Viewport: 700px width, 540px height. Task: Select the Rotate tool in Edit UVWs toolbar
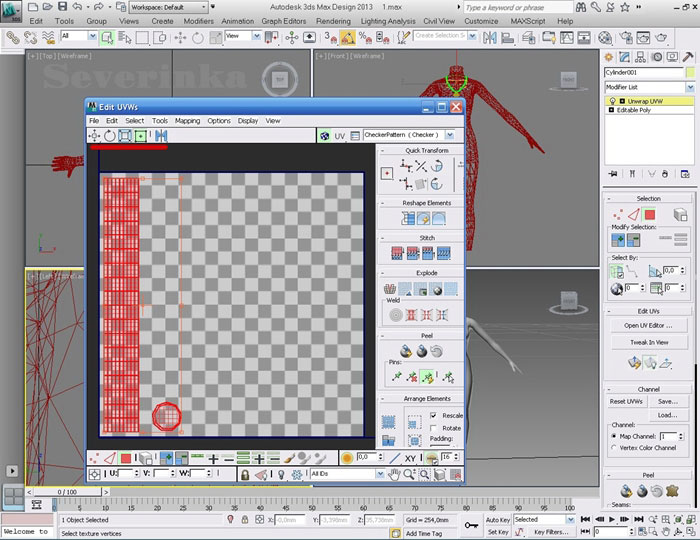[109, 135]
